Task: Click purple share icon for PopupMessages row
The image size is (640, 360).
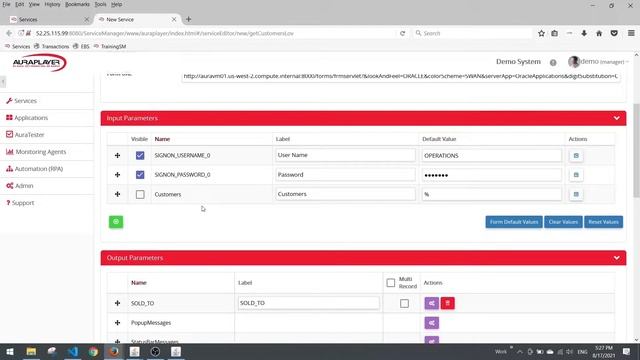Action: [x=431, y=323]
